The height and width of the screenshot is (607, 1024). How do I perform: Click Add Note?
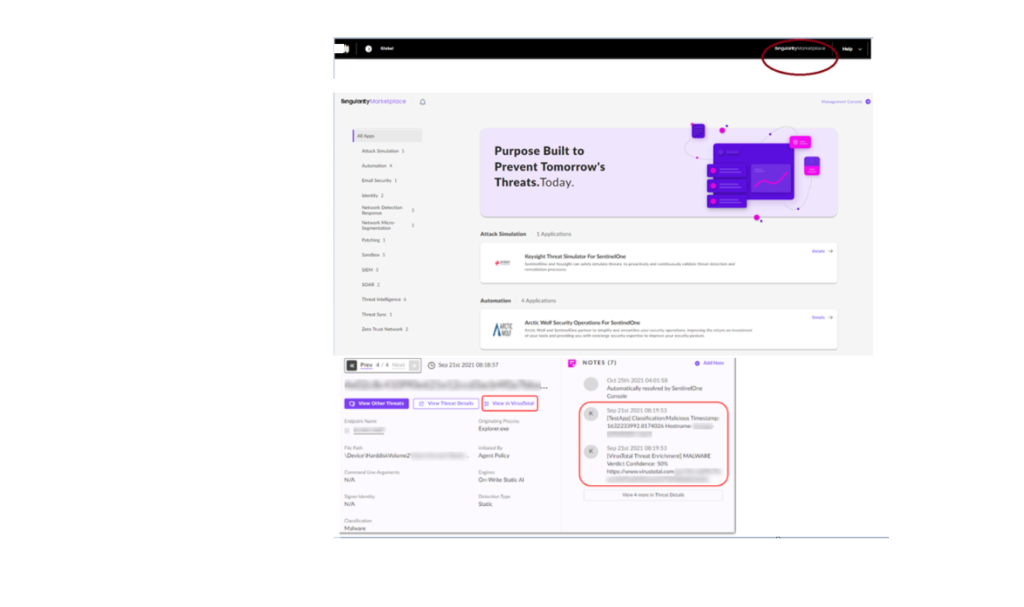[709, 363]
